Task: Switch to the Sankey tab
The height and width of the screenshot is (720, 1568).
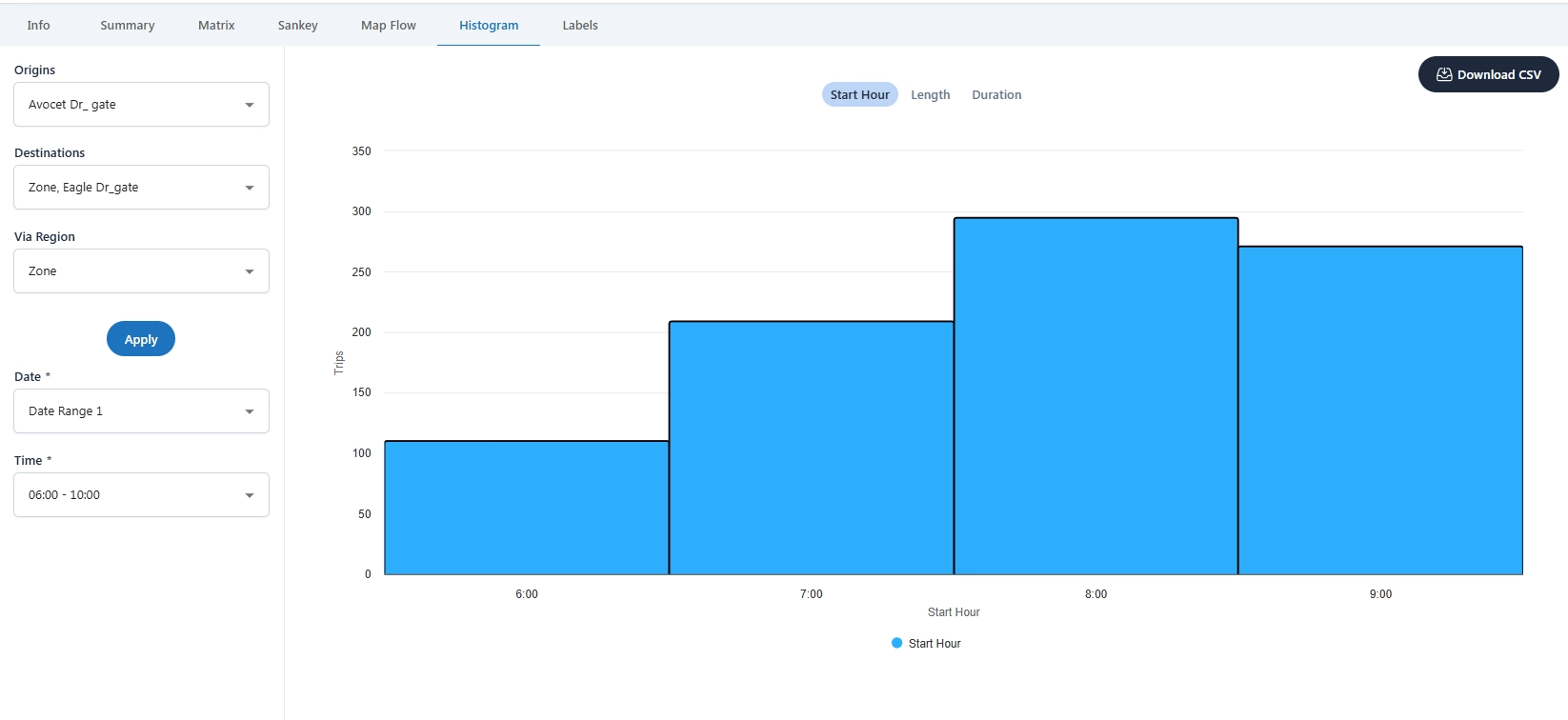Action: (297, 25)
